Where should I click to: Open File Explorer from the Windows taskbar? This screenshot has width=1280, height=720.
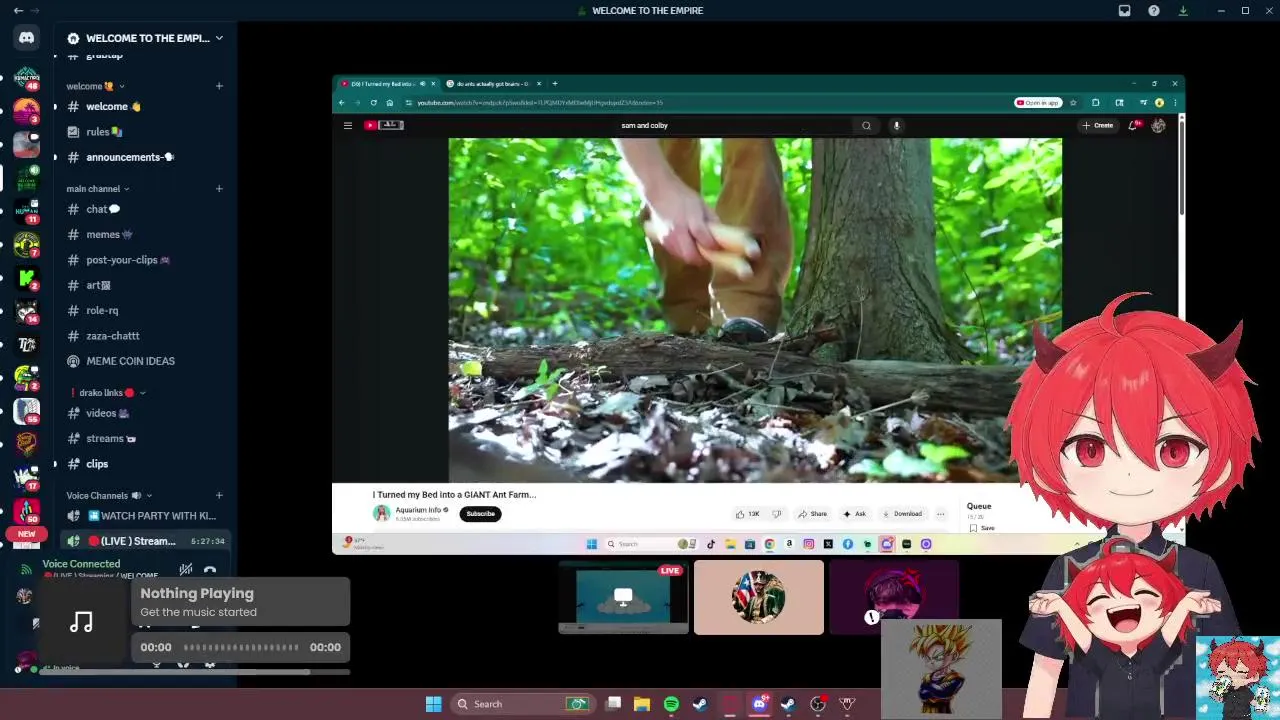(x=642, y=704)
